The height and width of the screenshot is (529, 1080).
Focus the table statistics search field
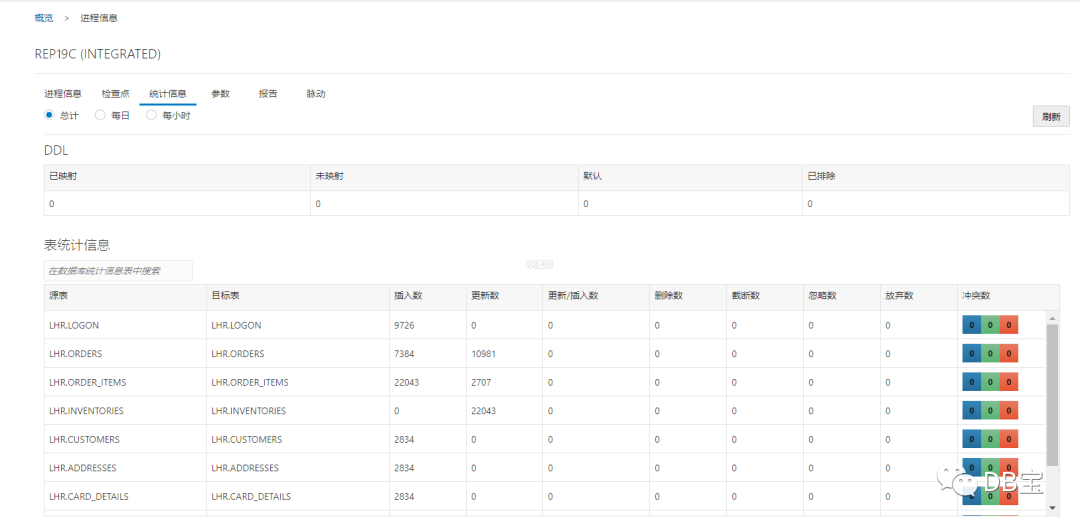118,271
